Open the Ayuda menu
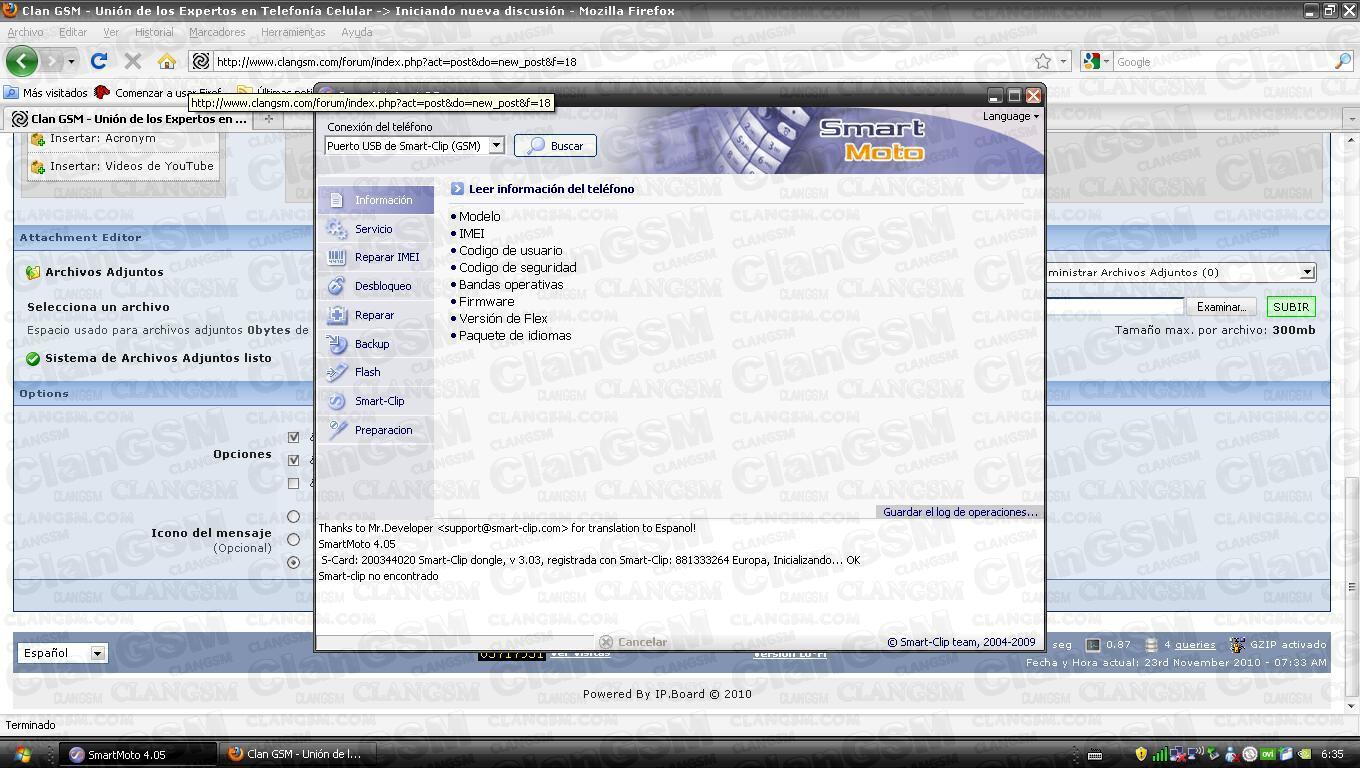 point(357,32)
